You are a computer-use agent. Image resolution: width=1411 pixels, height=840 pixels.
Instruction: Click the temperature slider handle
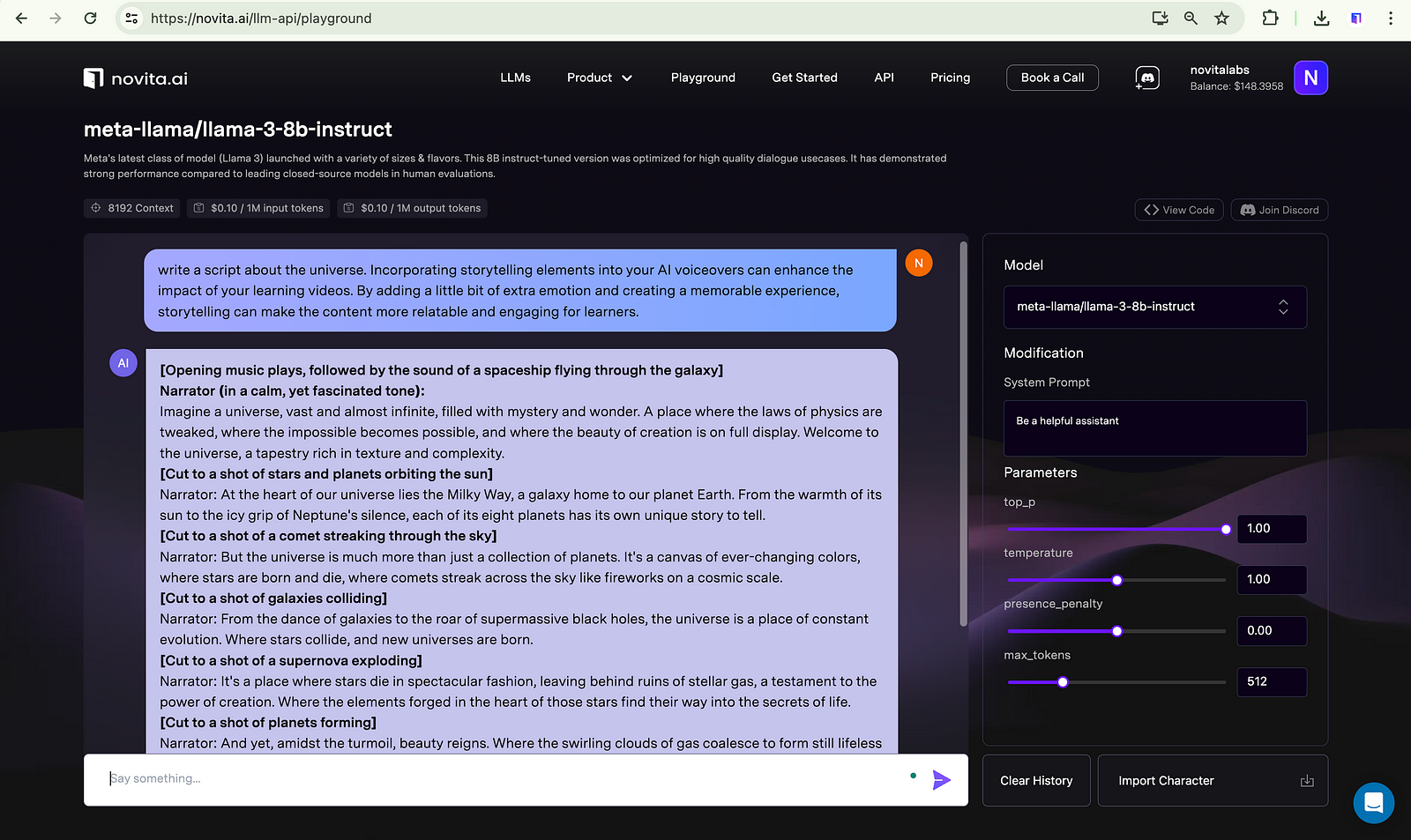tap(1117, 580)
